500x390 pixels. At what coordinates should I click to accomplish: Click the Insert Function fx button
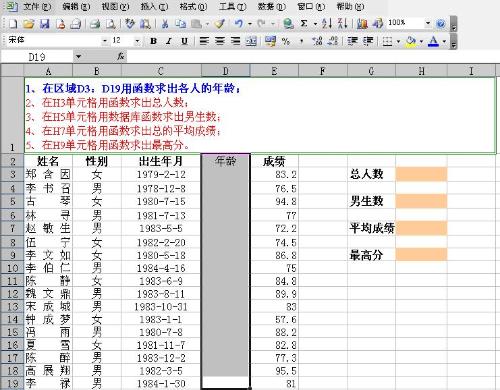click(121, 56)
